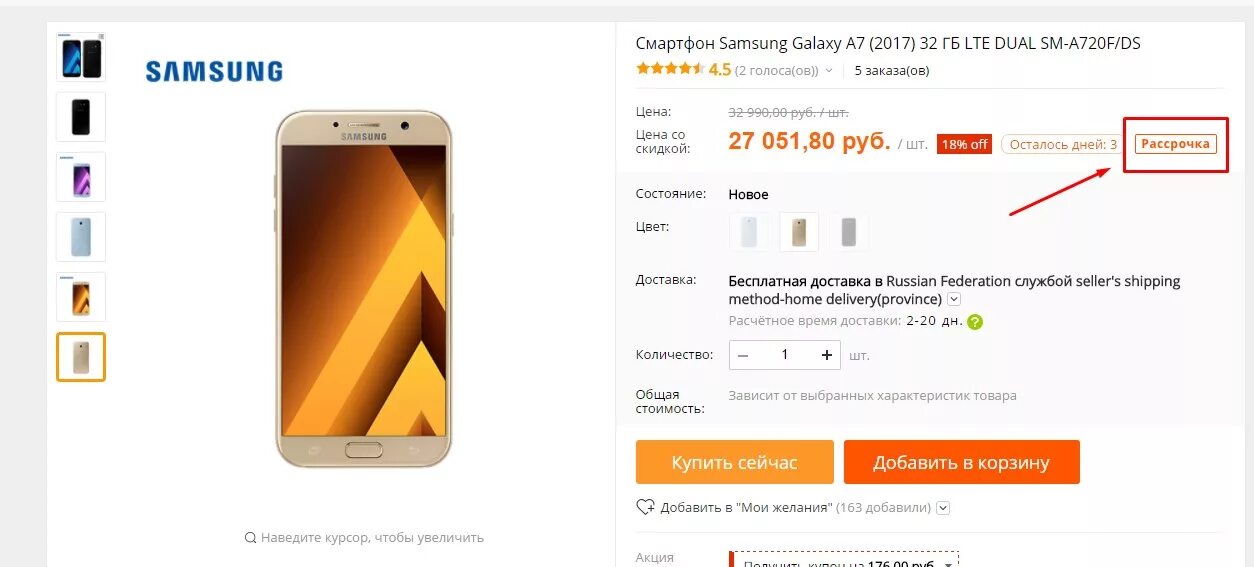Select the light blue phone thumbnail
The height and width of the screenshot is (567, 1254).
(x=81, y=237)
